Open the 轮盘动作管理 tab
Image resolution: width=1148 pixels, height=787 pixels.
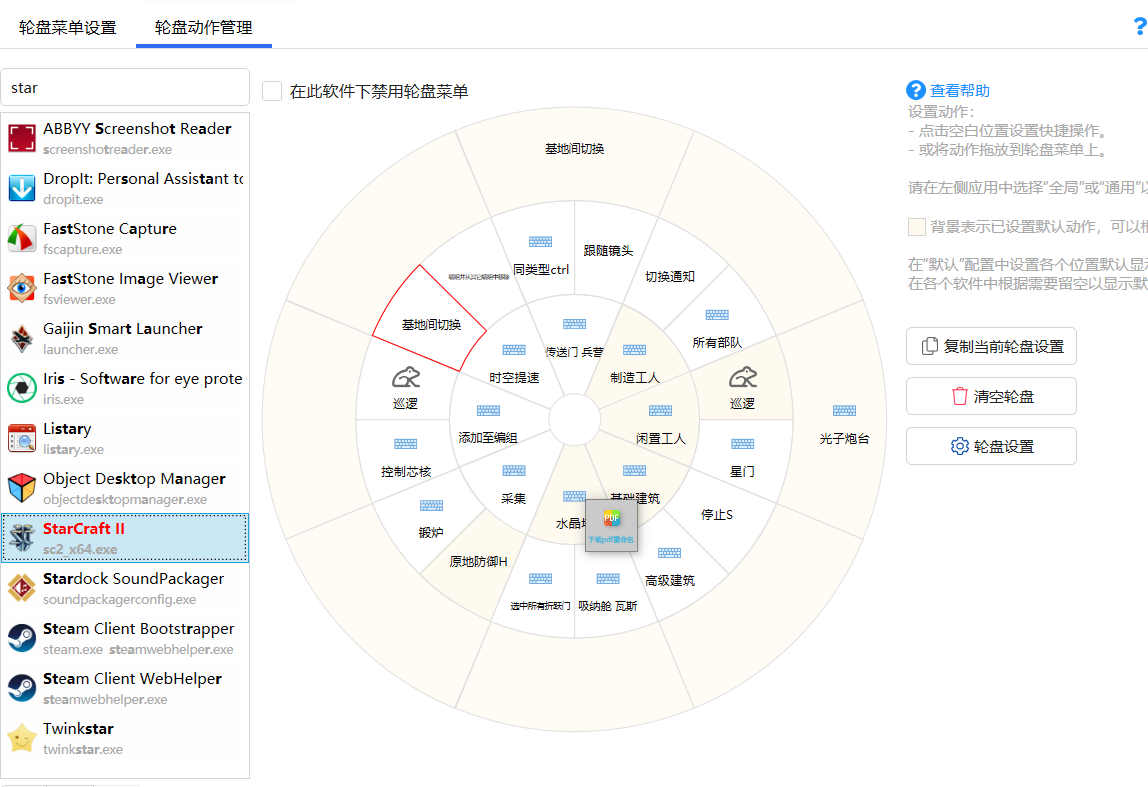tap(204, 28)
